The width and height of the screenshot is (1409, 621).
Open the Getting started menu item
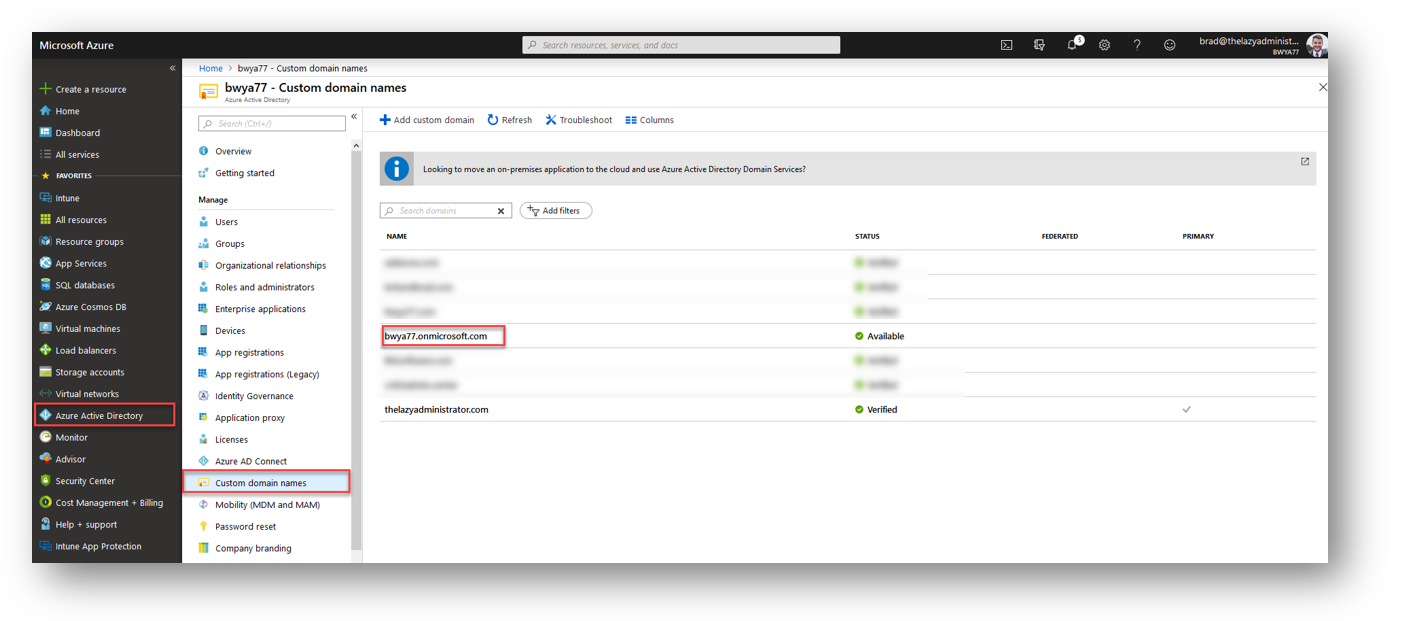(x=244, y=173)
